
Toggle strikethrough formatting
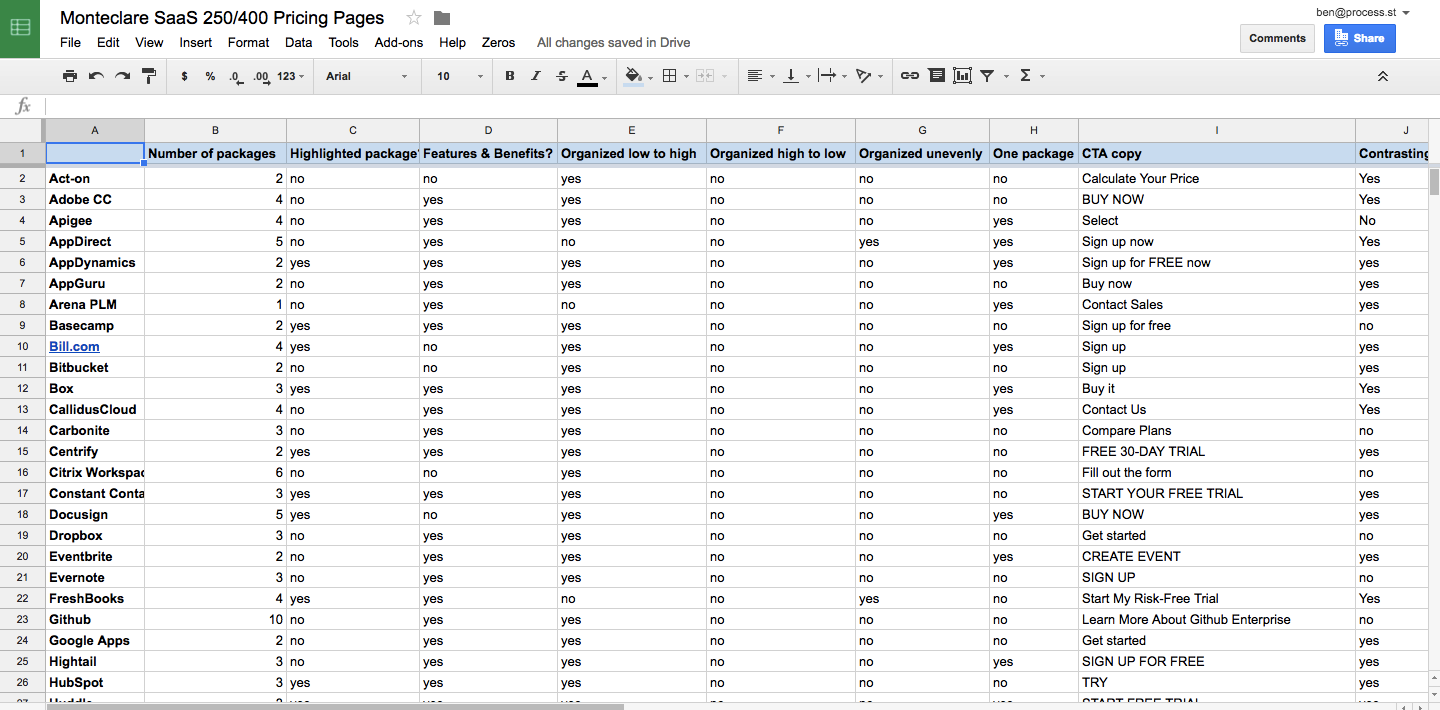tap(561, 76)
